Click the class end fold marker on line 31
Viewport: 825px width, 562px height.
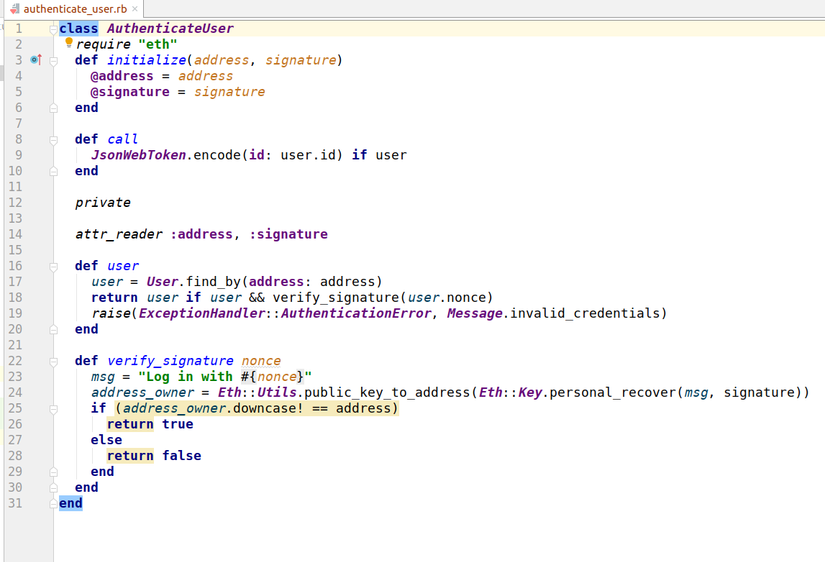tap(53, 504)
